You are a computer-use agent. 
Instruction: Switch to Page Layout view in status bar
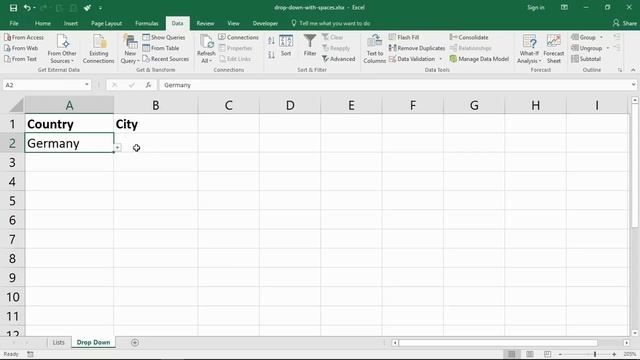[x=529, y=354]
